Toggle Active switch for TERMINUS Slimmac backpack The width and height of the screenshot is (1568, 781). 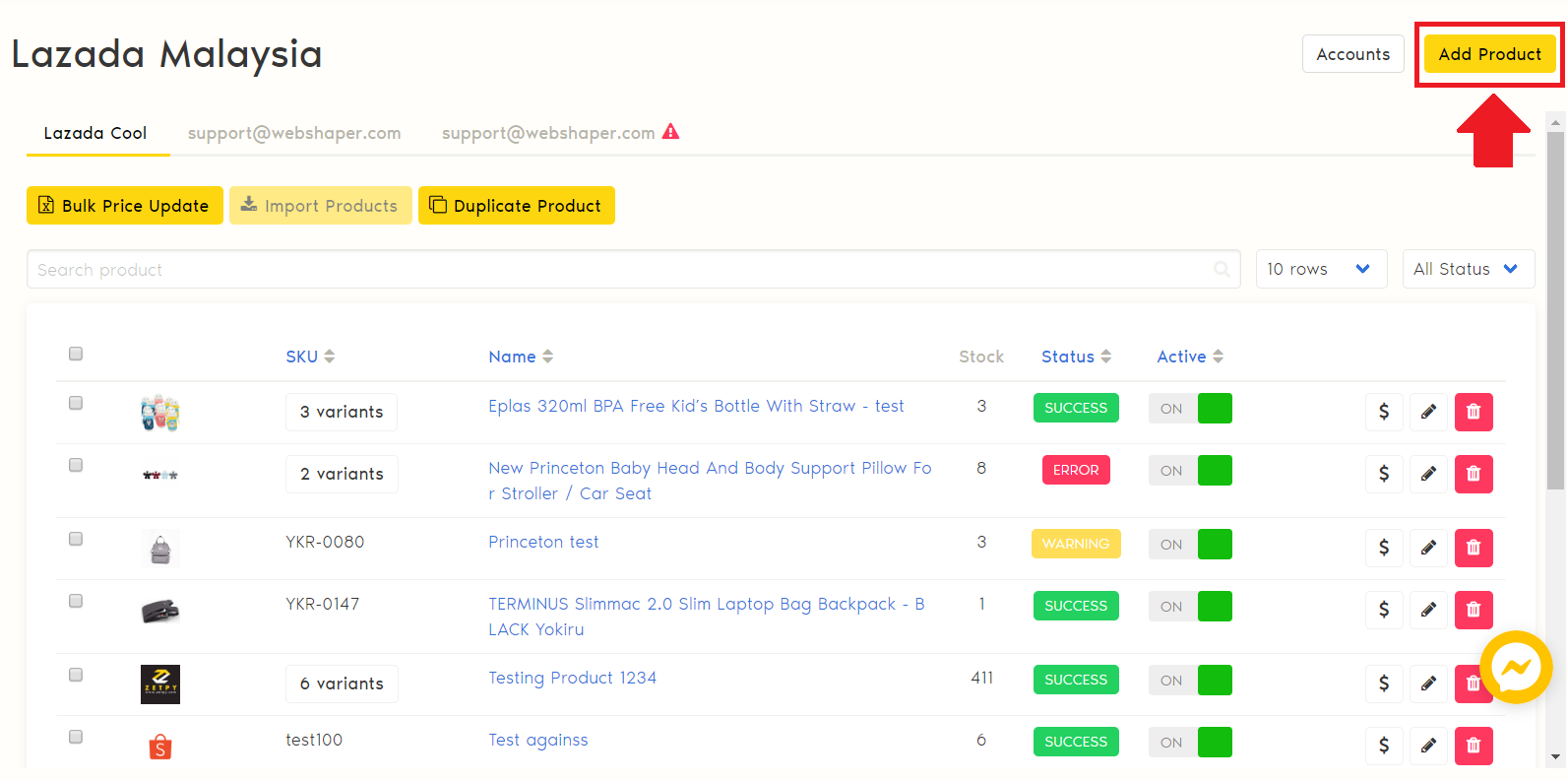[x=1190, y=606]
